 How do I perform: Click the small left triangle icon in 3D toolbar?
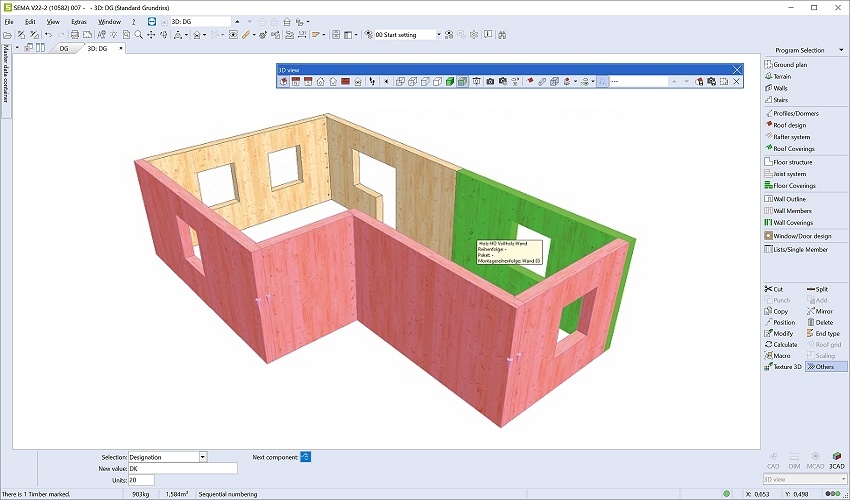pyautogui.click(x=386, y=81)
